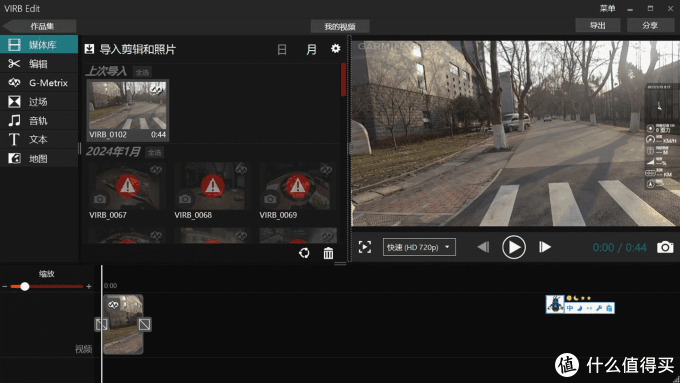Open the 媒体库 media library tab
This screenshot has width=680, height=383.
[x=39, y=45]
